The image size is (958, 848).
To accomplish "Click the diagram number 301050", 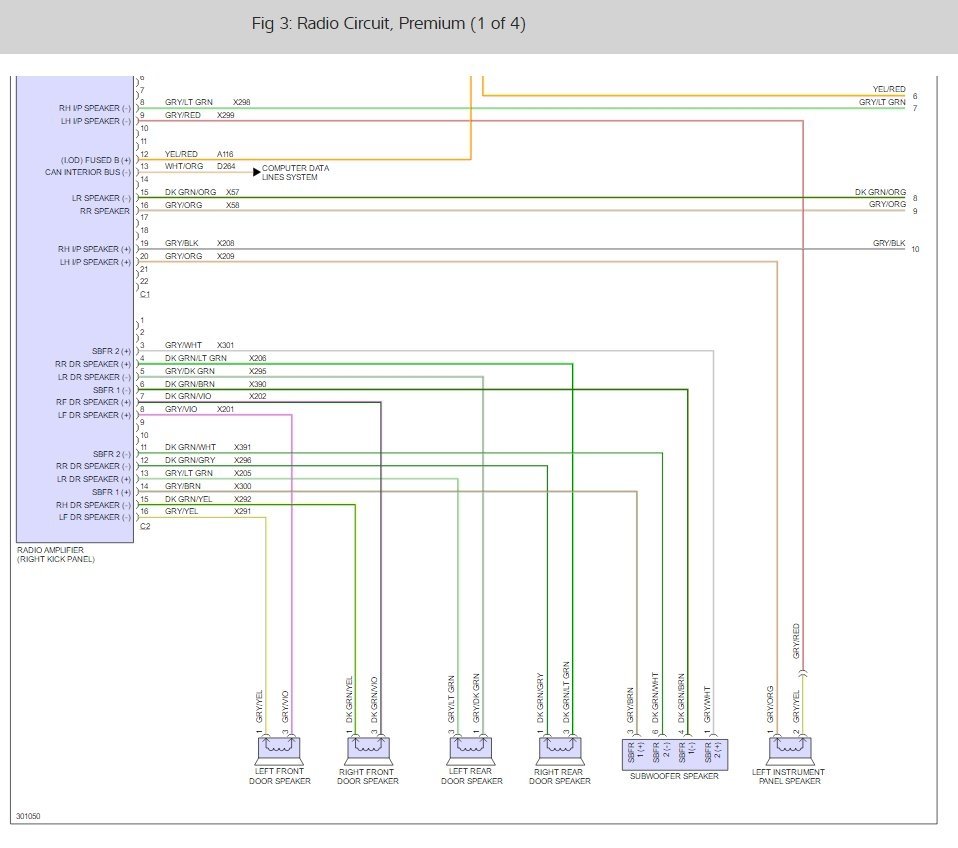I will (x=28, y=816).
